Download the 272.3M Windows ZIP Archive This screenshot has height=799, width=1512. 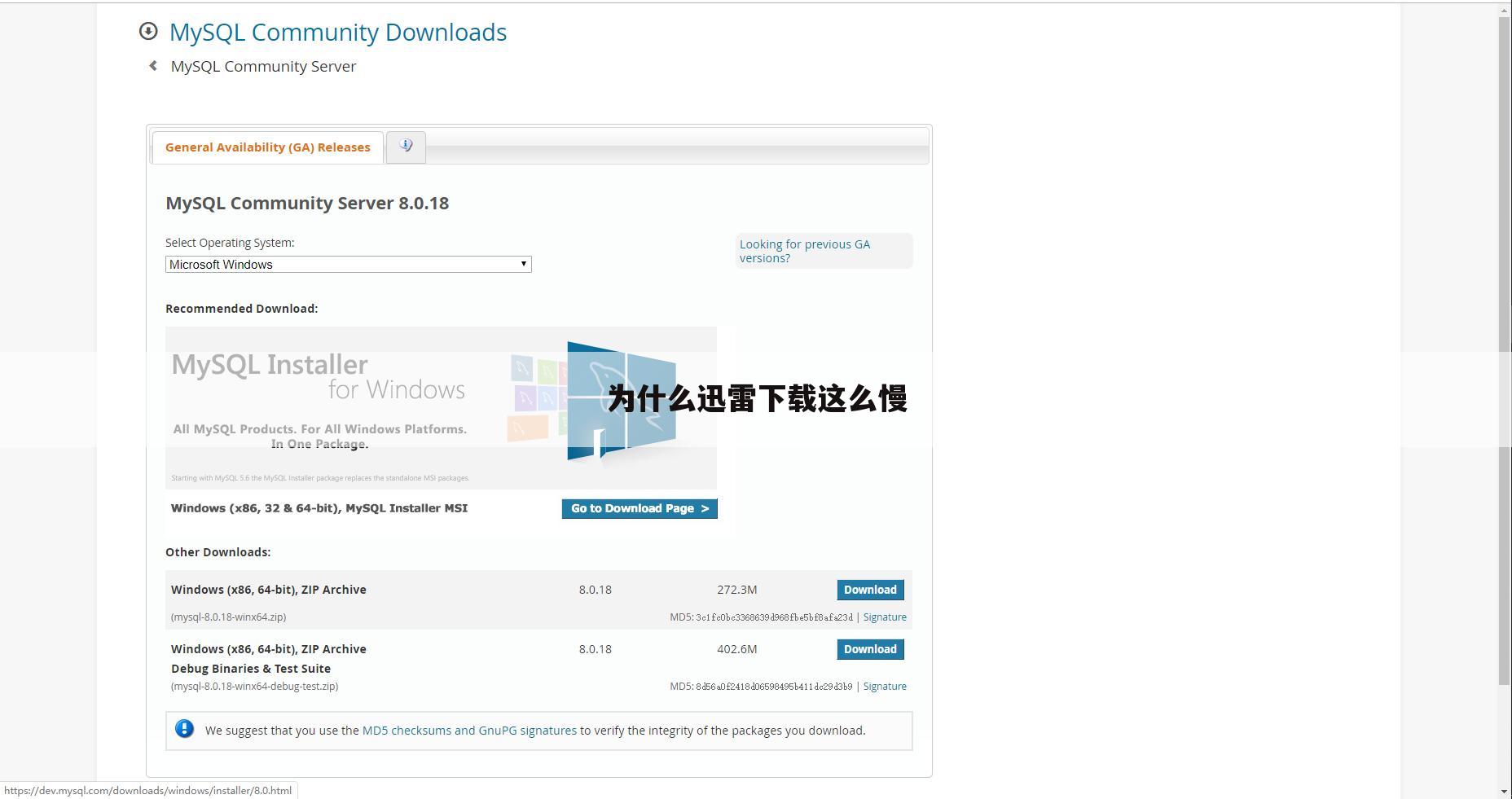[x=870, y=590]
